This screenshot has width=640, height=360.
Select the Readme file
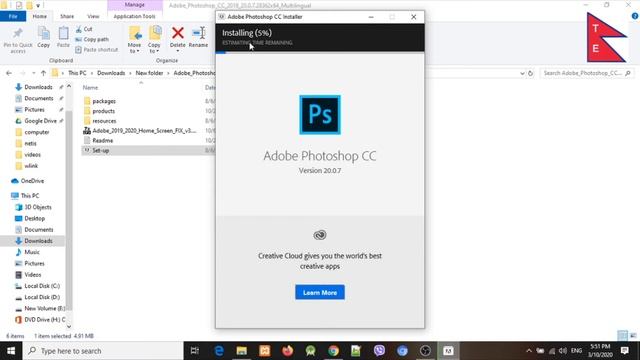(102, 140)
